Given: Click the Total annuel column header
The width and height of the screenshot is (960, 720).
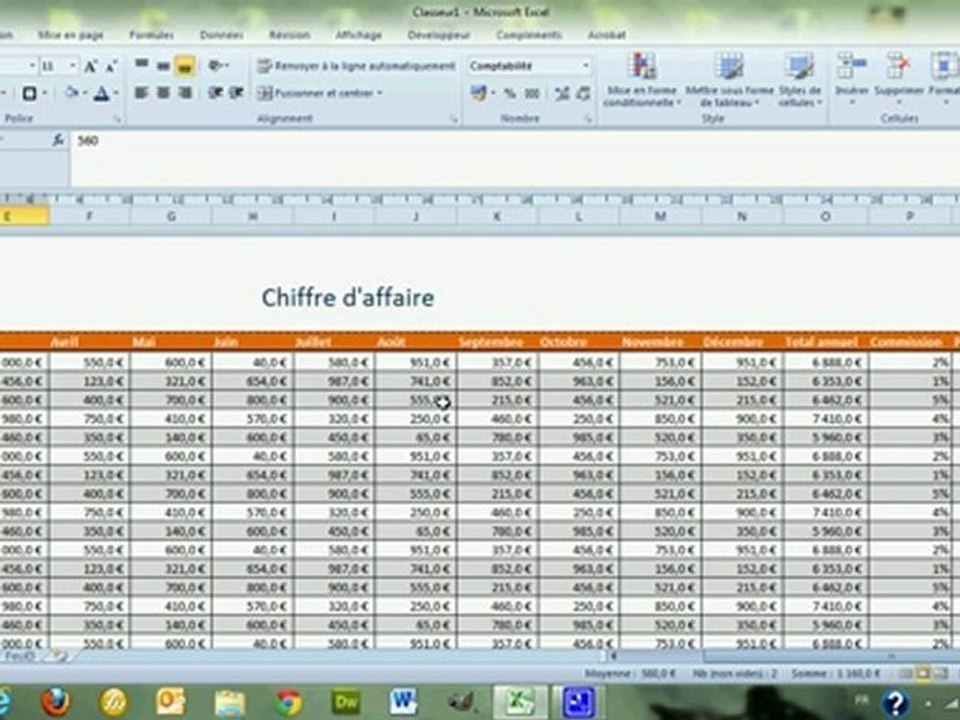Looking at the screenshot, I should [822, 342].
